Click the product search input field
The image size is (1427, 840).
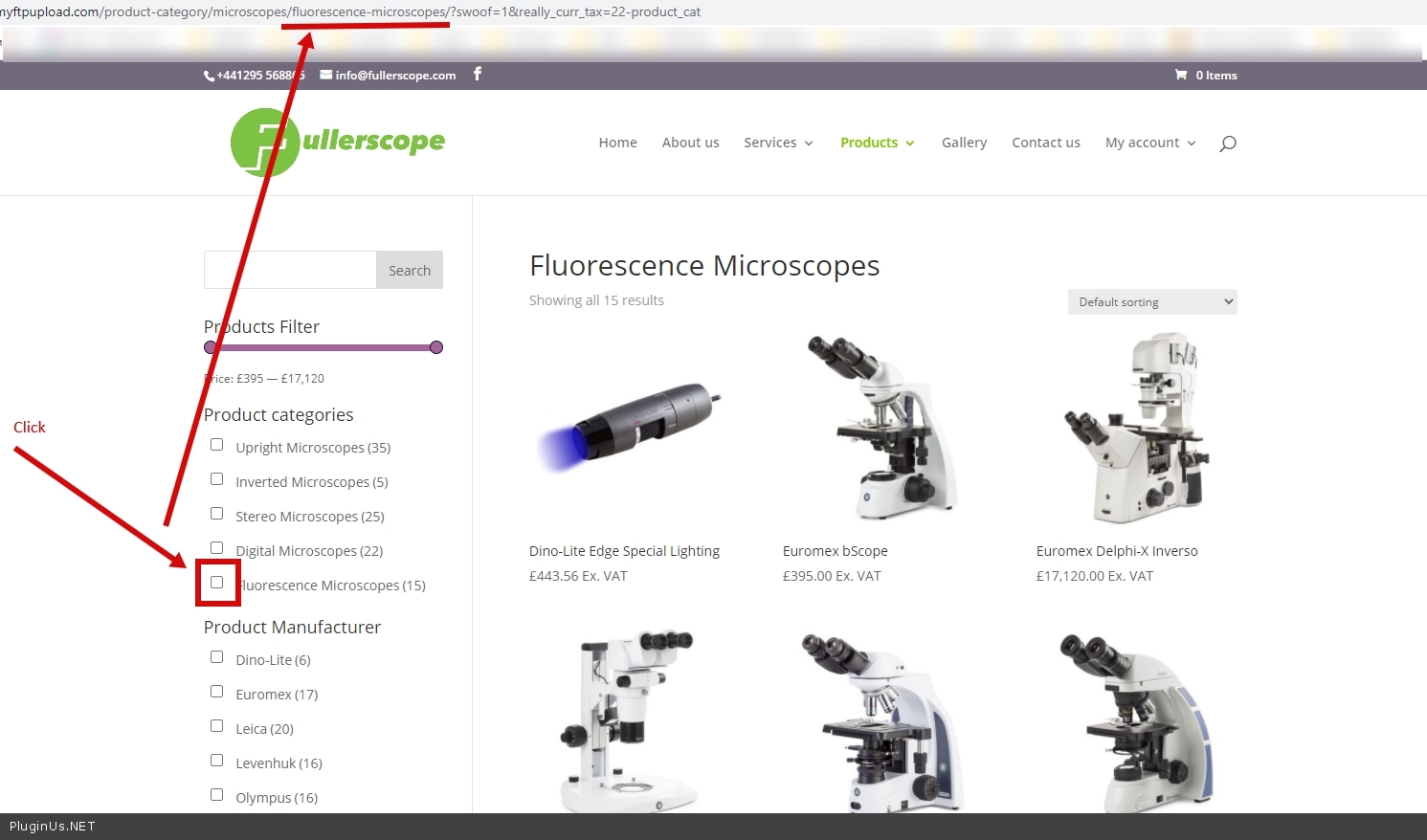pyautogui.click(x=290, y=270)
